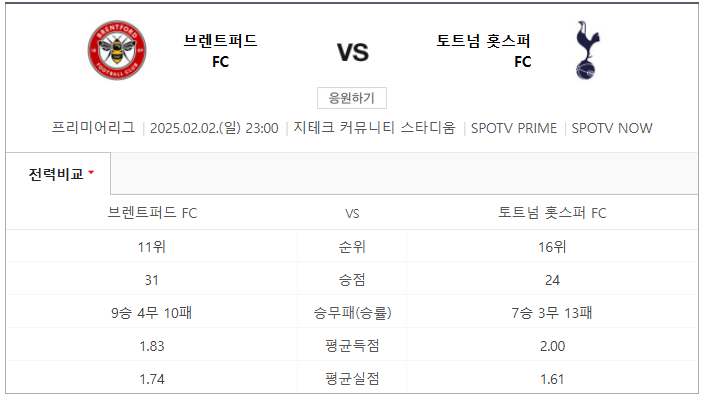Click the 프리미어리그 league label
Image resolution: width=706 pixels, height=400 pixels.
point(93,127)
